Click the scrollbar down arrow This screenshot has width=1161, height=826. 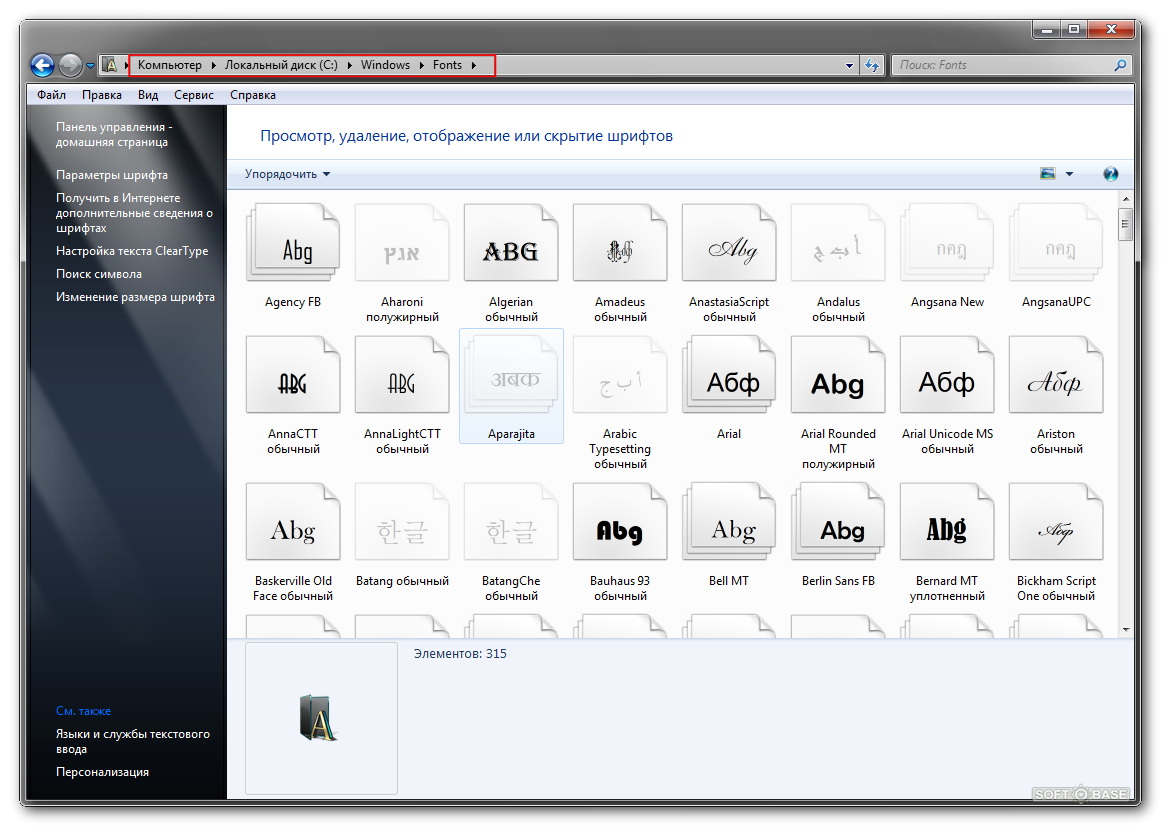[x=1125, y=630]
